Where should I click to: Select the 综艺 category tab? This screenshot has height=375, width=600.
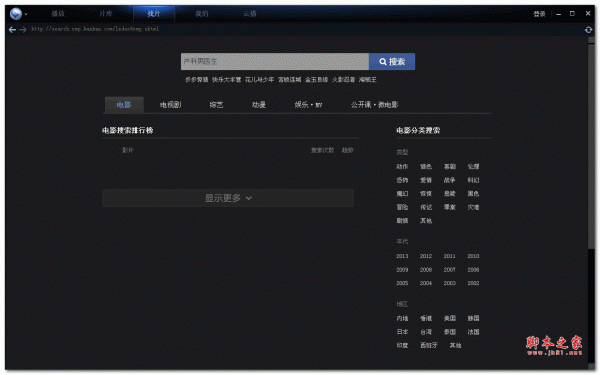coord(216,105)
